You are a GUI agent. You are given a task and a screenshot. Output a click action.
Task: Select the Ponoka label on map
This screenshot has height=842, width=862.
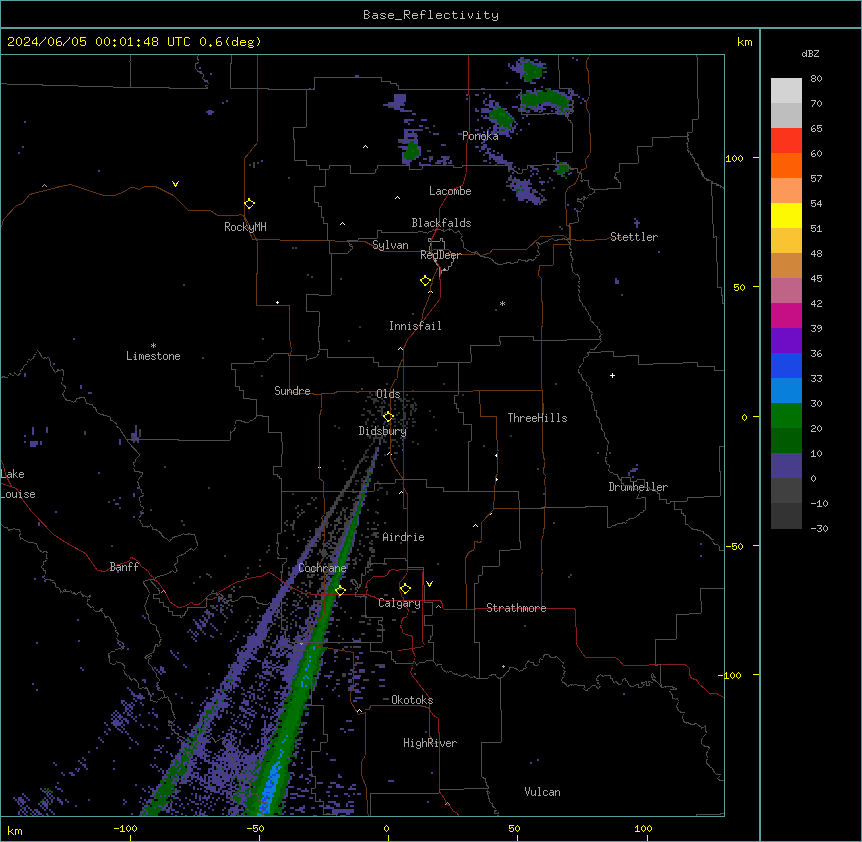pos(480,136)
